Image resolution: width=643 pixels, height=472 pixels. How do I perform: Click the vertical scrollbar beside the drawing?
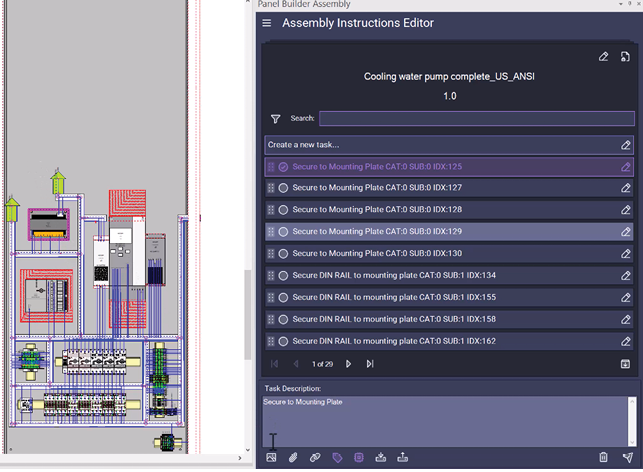[x=247, y=315]
